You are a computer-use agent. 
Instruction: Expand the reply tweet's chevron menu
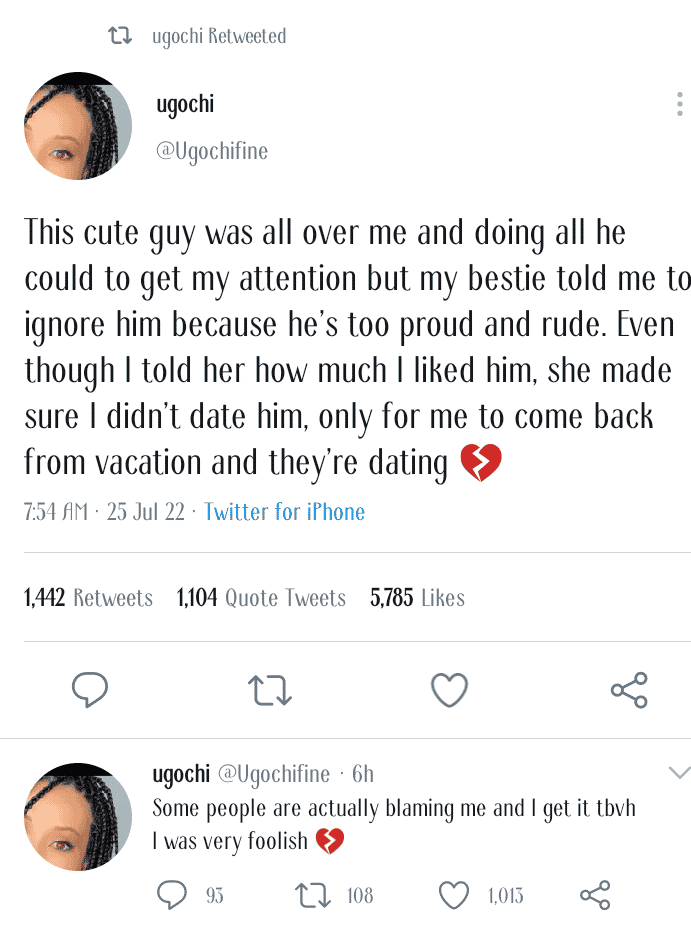pyautogui.click(x=679, y=772)
